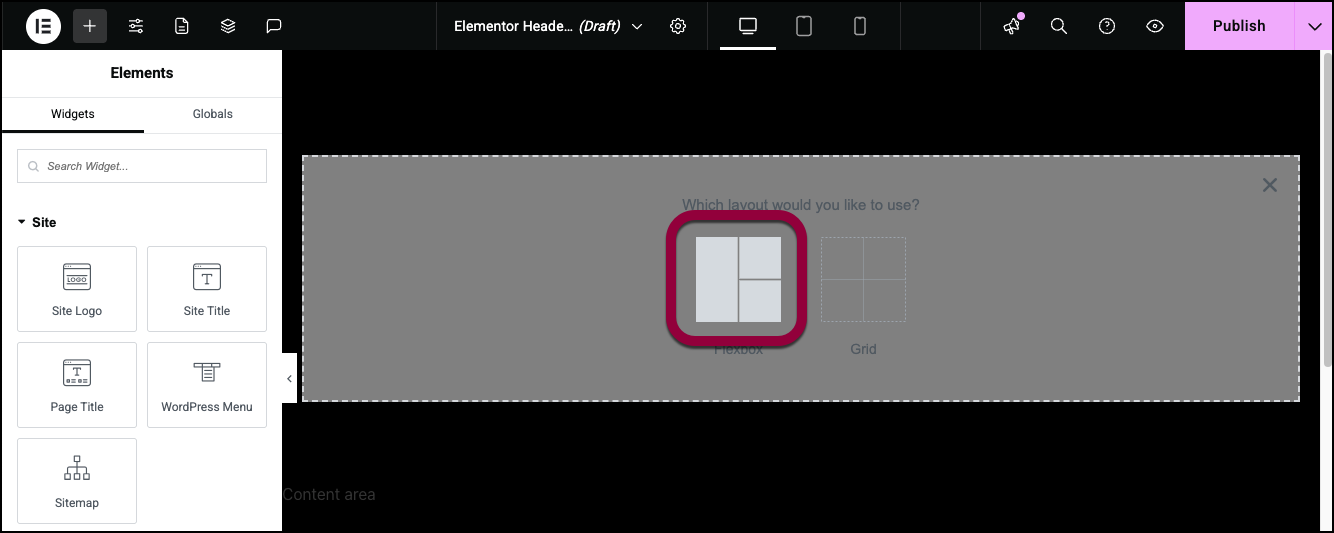Open What's New megaphone icon
This screenshot has height=533, width=1334.
point(1012,26)
